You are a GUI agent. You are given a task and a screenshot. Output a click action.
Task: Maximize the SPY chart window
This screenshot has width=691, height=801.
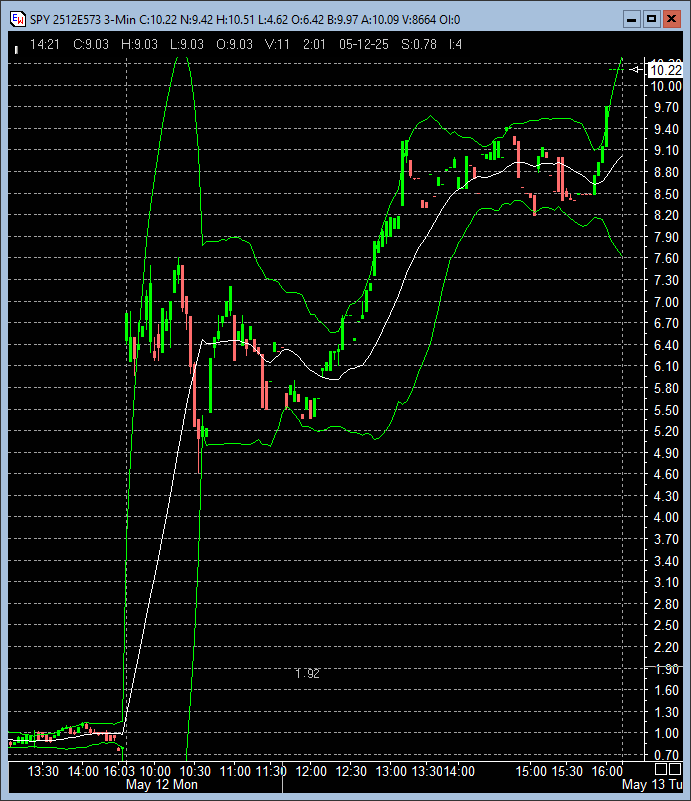[651, 19]
